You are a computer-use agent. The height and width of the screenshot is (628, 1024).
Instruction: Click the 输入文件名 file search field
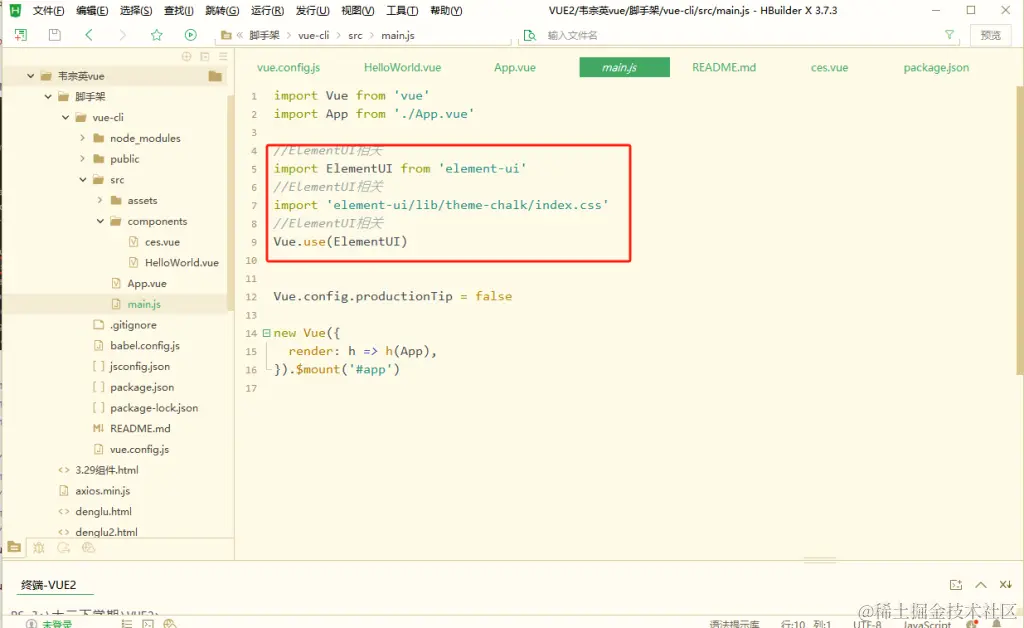(738, 35)
